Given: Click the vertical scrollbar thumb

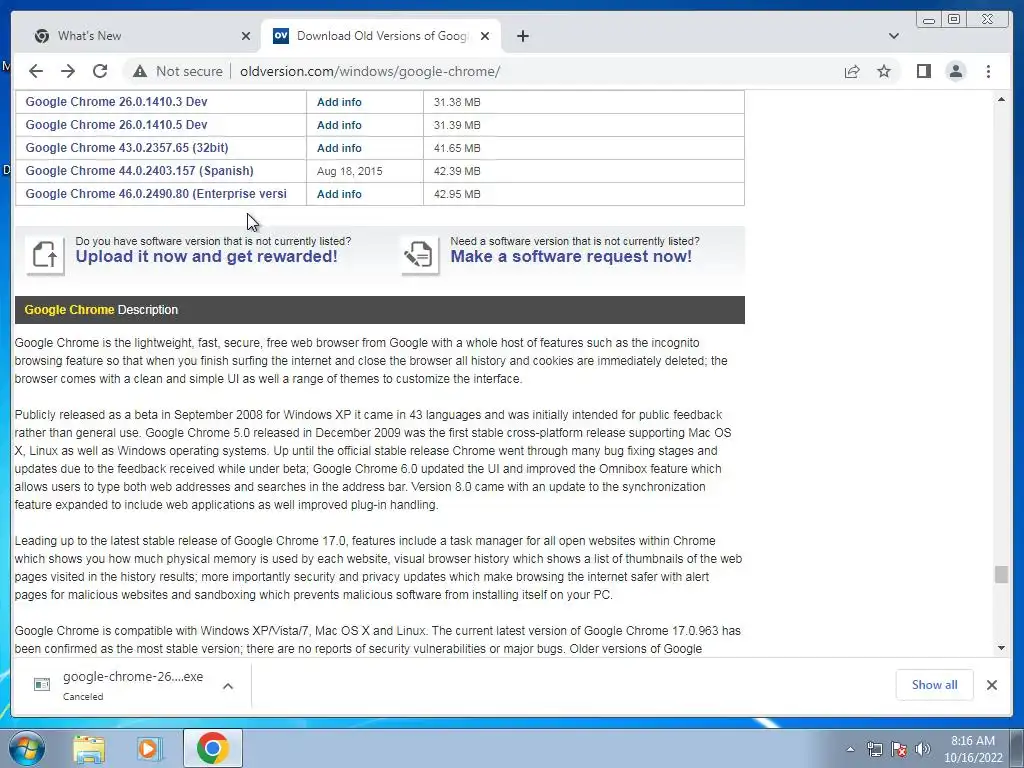Looking at the screenshot, I should pos(1001,574).
